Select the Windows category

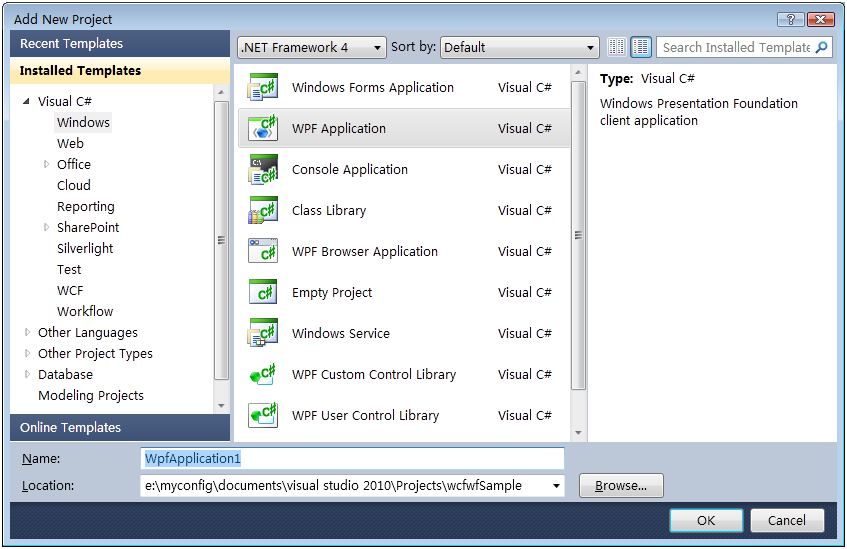click(x=83, y=123)
